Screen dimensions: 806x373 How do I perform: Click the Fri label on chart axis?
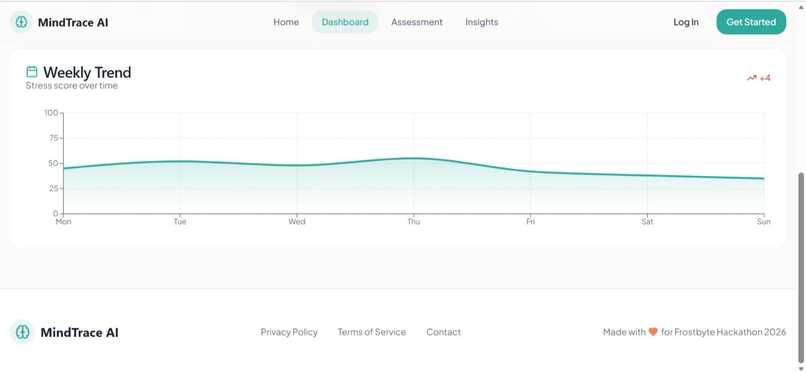point(530,222)
